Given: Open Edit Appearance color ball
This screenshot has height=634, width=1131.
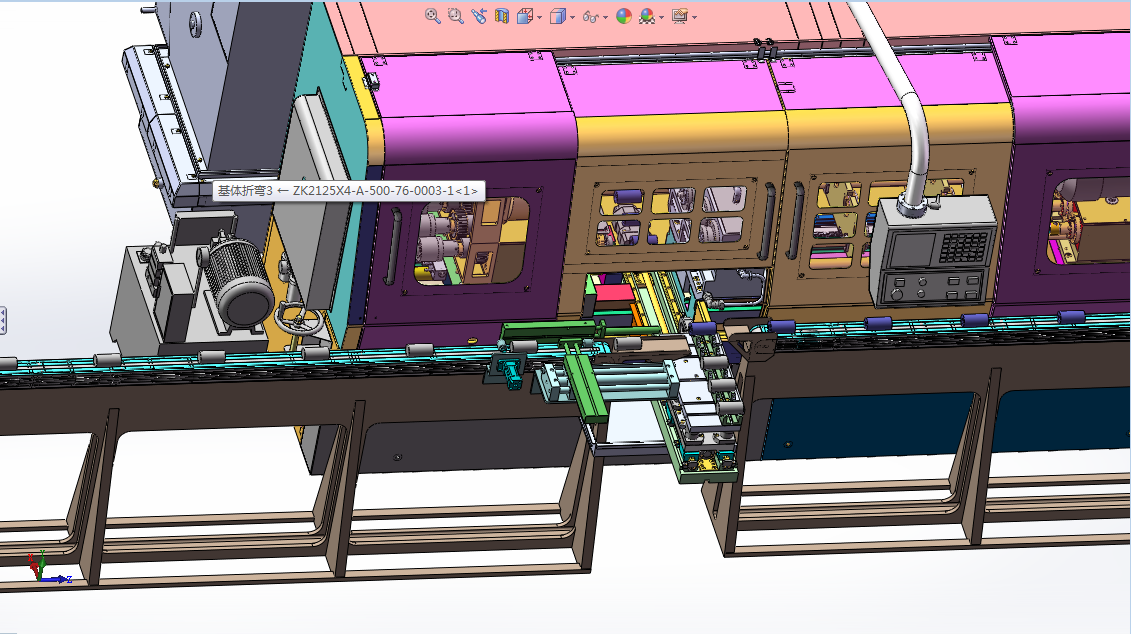Looking at the screenshot, I should coord(623,16).
